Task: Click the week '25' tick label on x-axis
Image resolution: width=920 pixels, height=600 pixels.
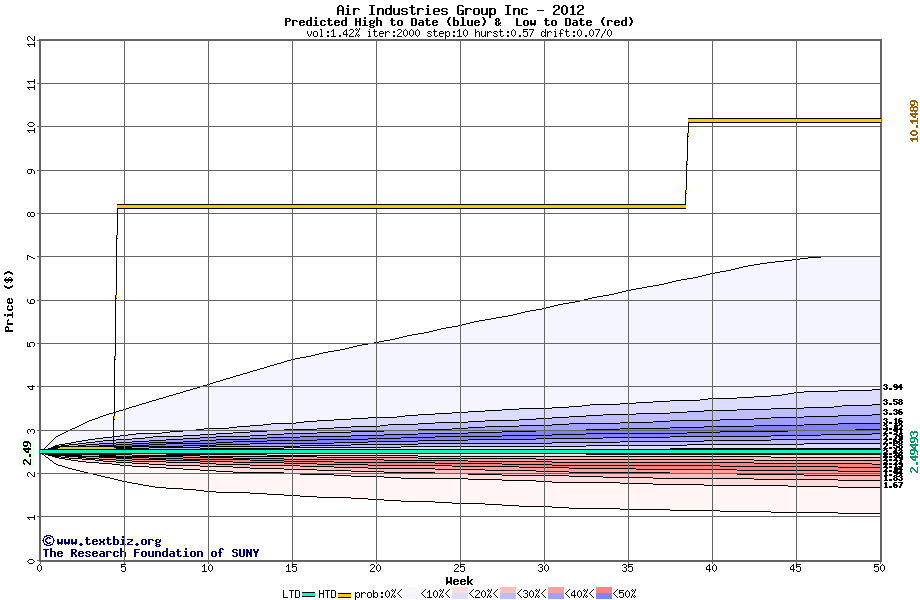Action: [x=459, y=568]
